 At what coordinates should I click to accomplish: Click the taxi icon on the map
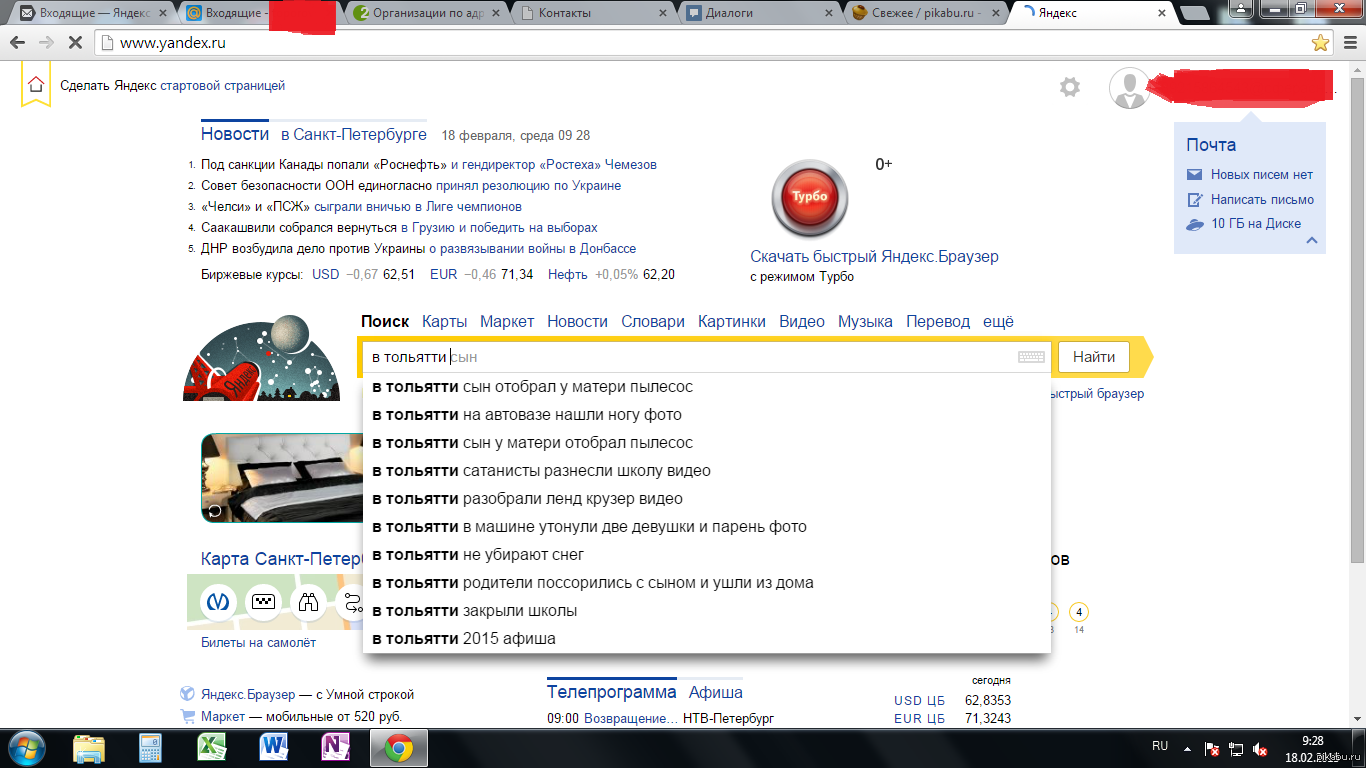tap(263, 602)
